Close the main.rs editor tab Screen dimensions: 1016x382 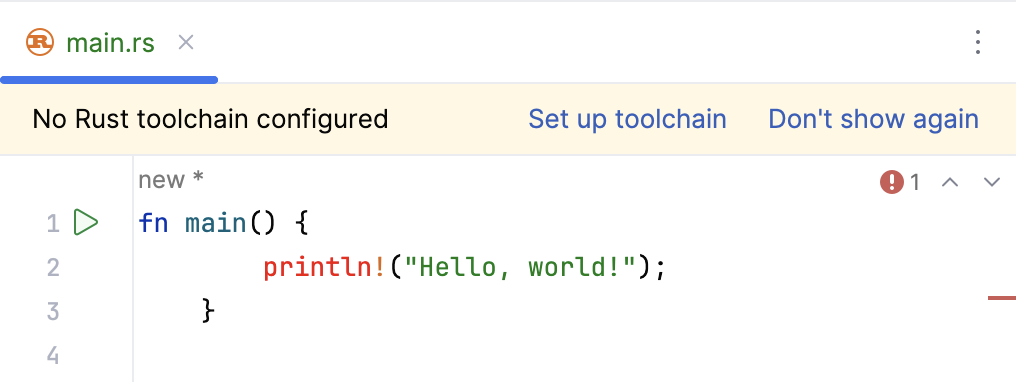click(186, 43)
